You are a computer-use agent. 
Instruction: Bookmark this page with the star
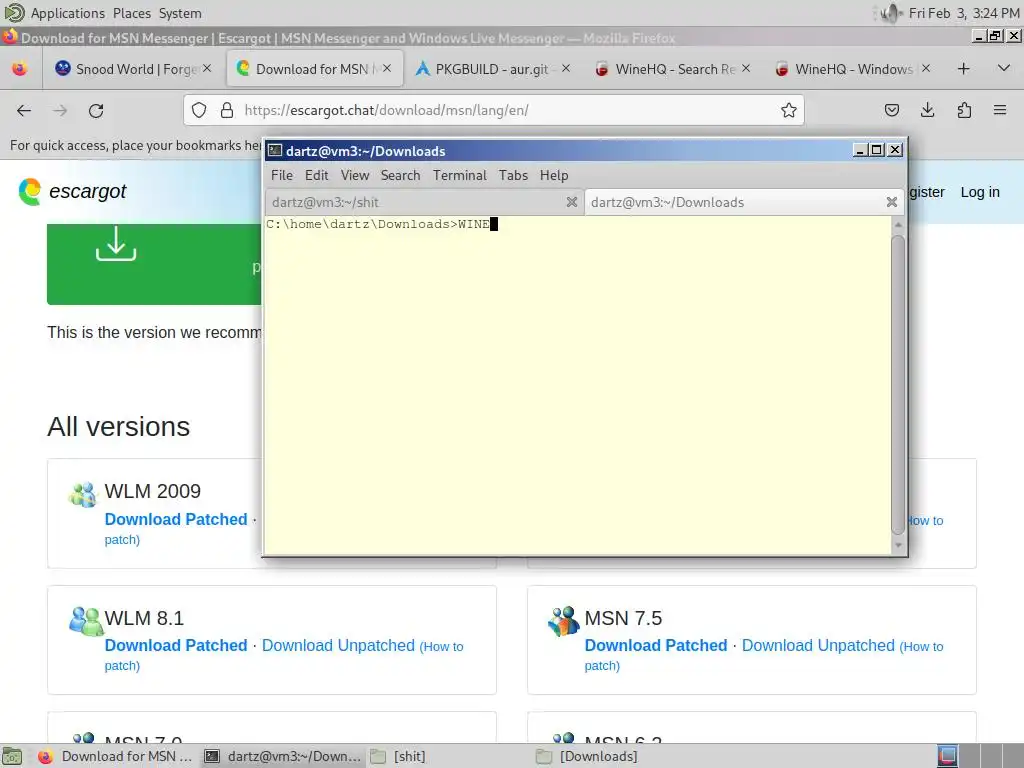click(x=789, y=110)
